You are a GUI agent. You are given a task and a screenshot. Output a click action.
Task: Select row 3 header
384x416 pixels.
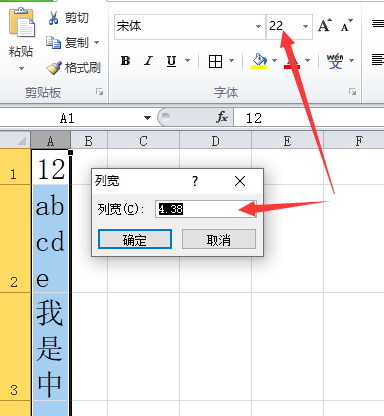click(x=15, y=347)
